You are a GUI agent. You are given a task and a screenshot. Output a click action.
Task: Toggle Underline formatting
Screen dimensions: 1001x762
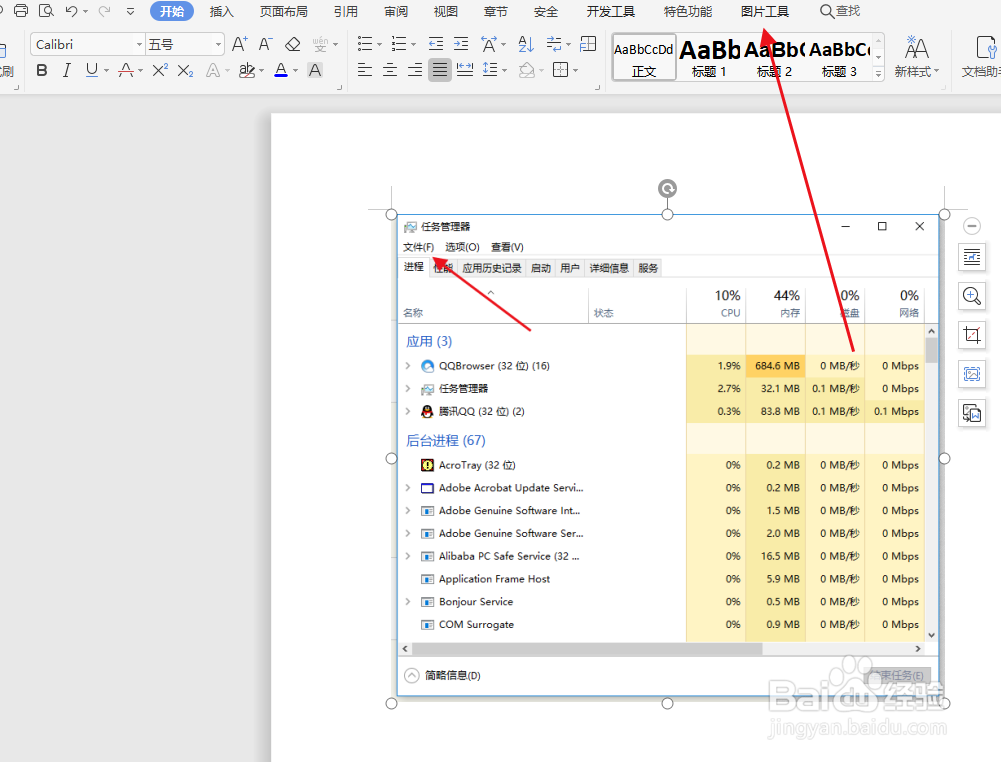92,70
